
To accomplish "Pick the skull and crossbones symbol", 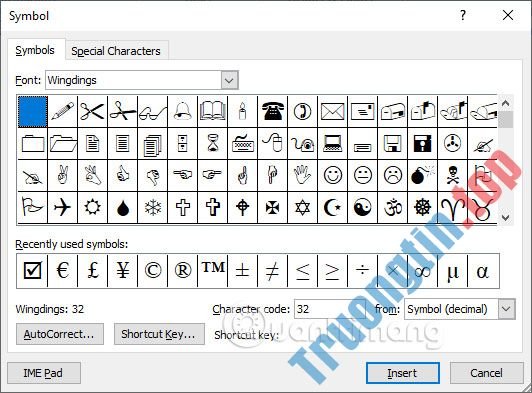I will (x=453, y=175).
